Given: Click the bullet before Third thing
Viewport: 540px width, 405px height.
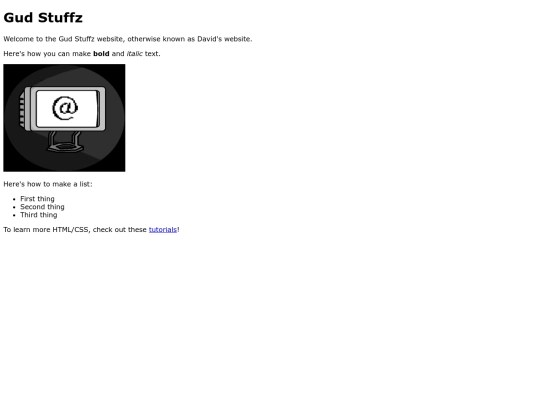Looking at the screenshot, I should (14, 215).
